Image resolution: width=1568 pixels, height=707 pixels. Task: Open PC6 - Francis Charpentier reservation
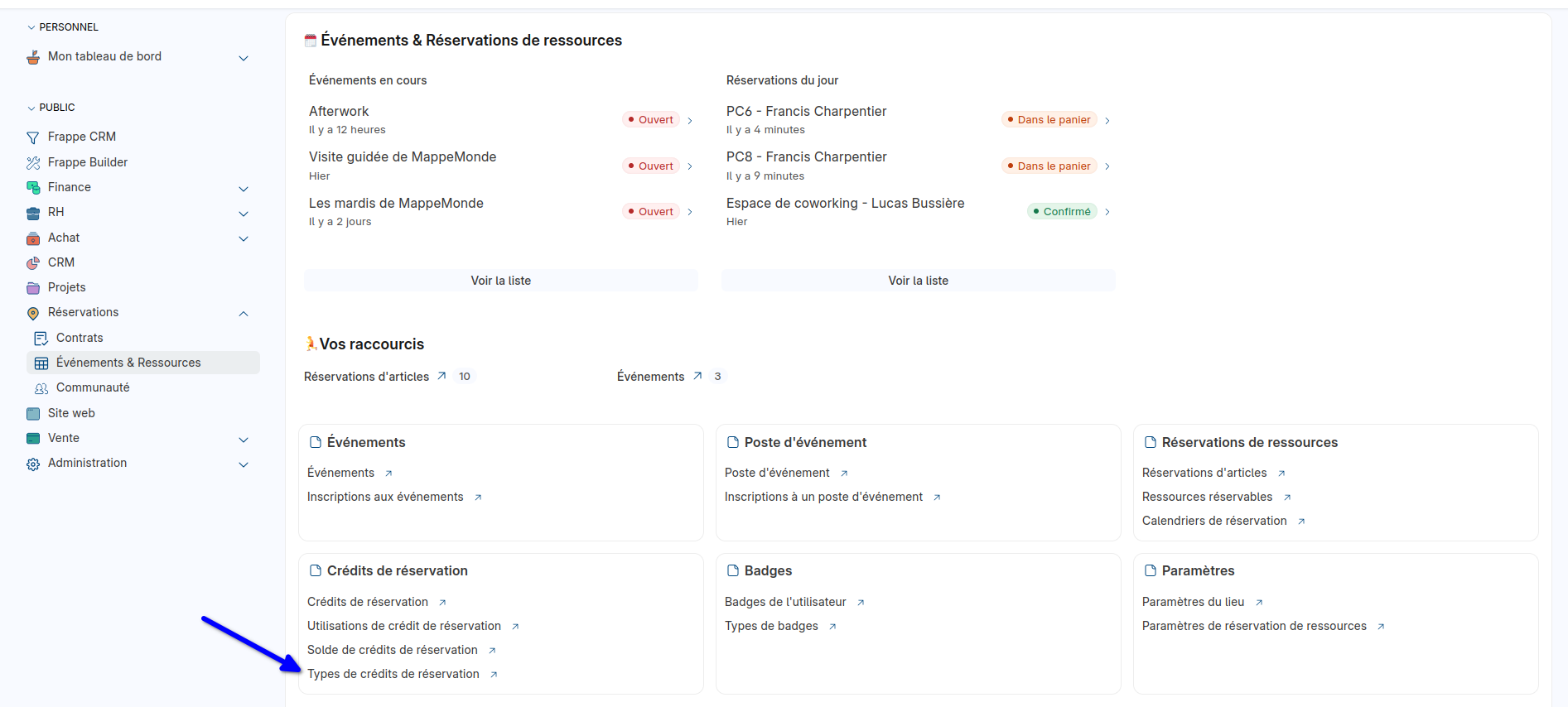(919, 120)
